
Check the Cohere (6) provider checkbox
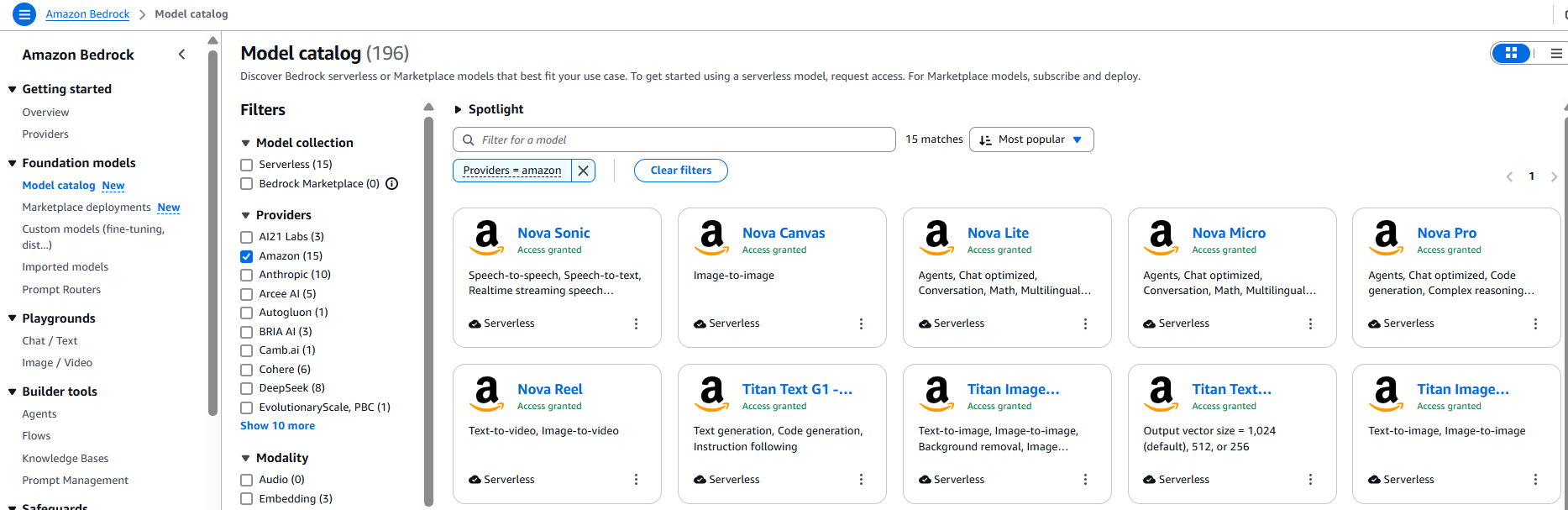coord(247,370)
